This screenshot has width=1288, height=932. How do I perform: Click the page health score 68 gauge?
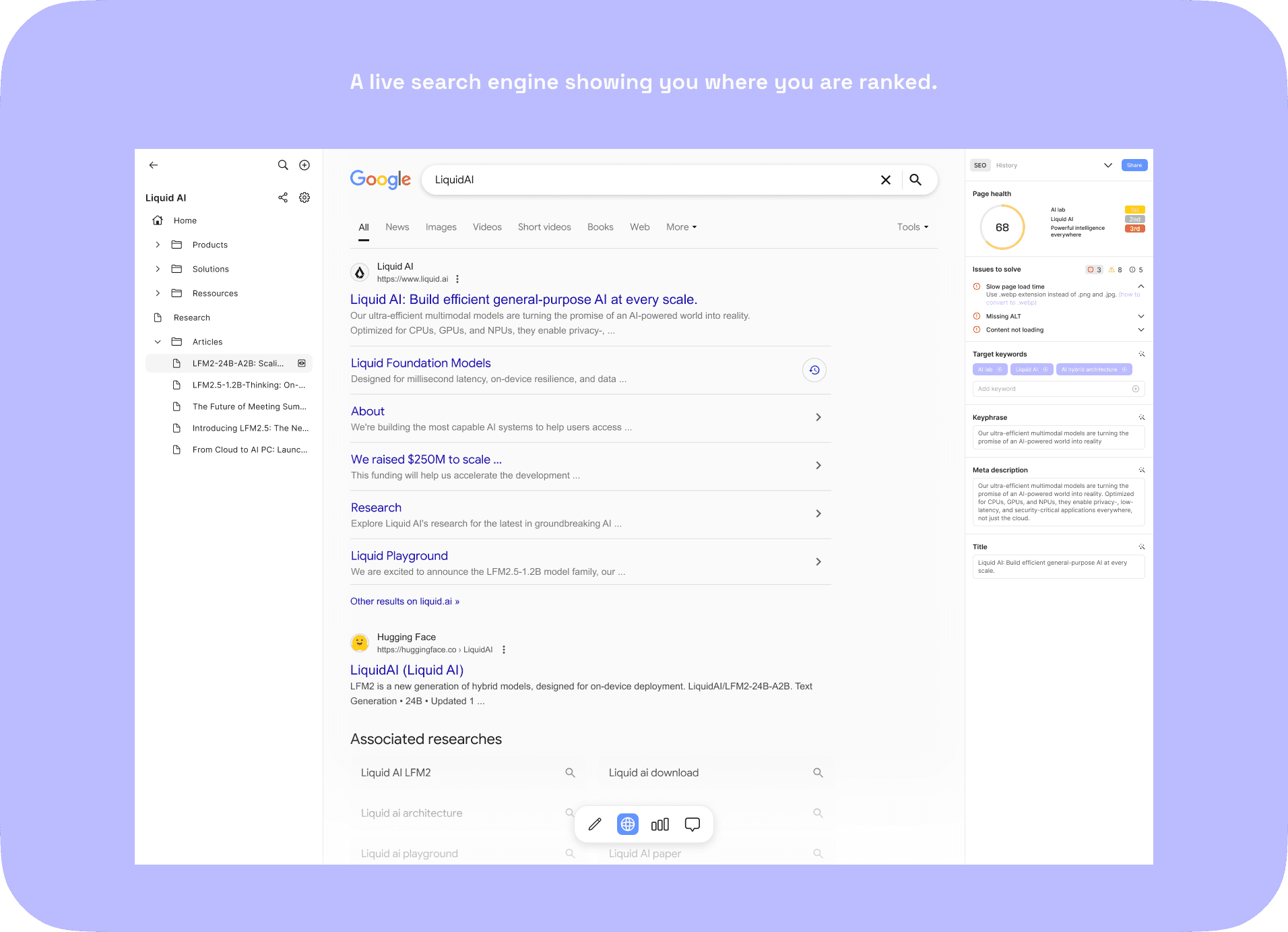(1002, 227)
